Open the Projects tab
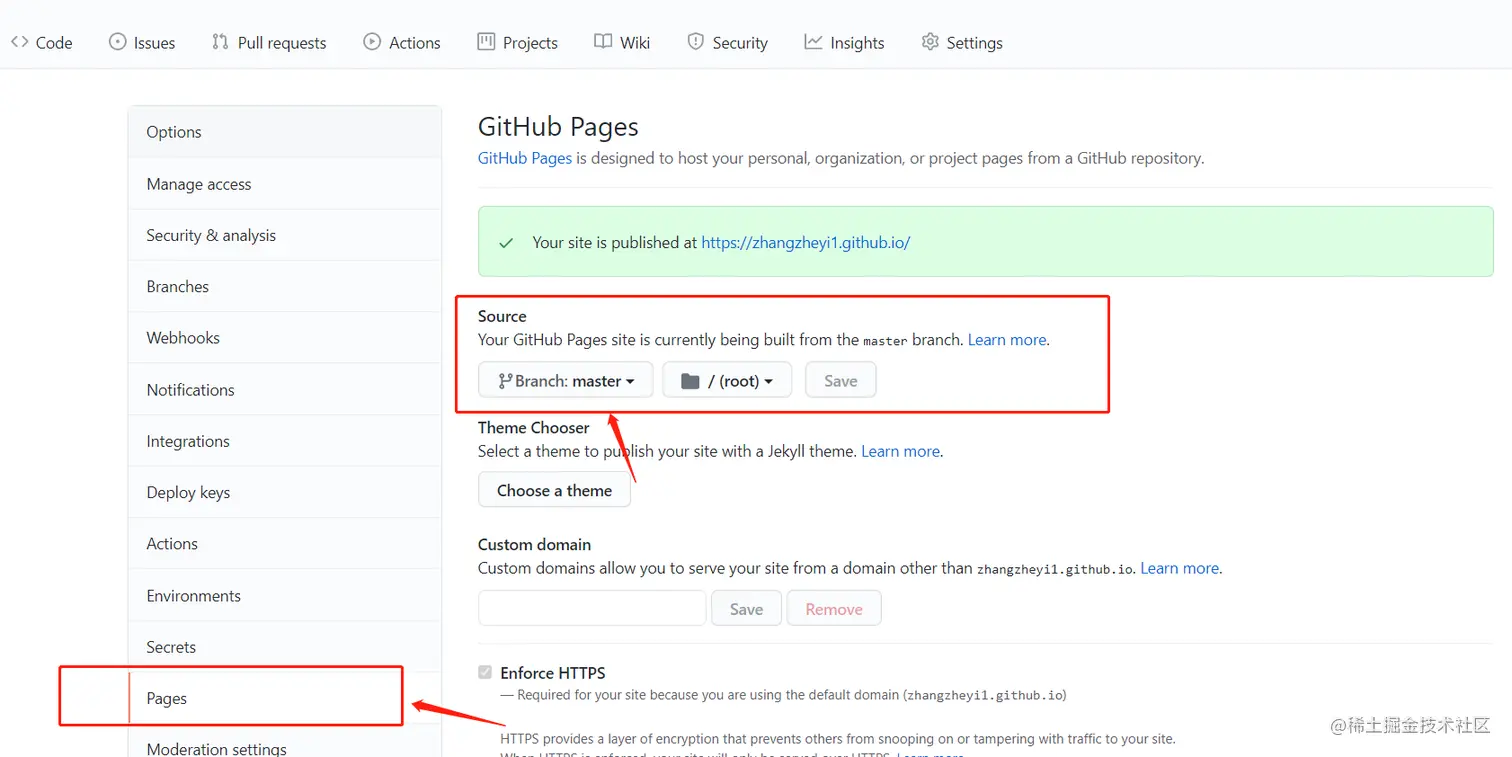 (518, 42)
